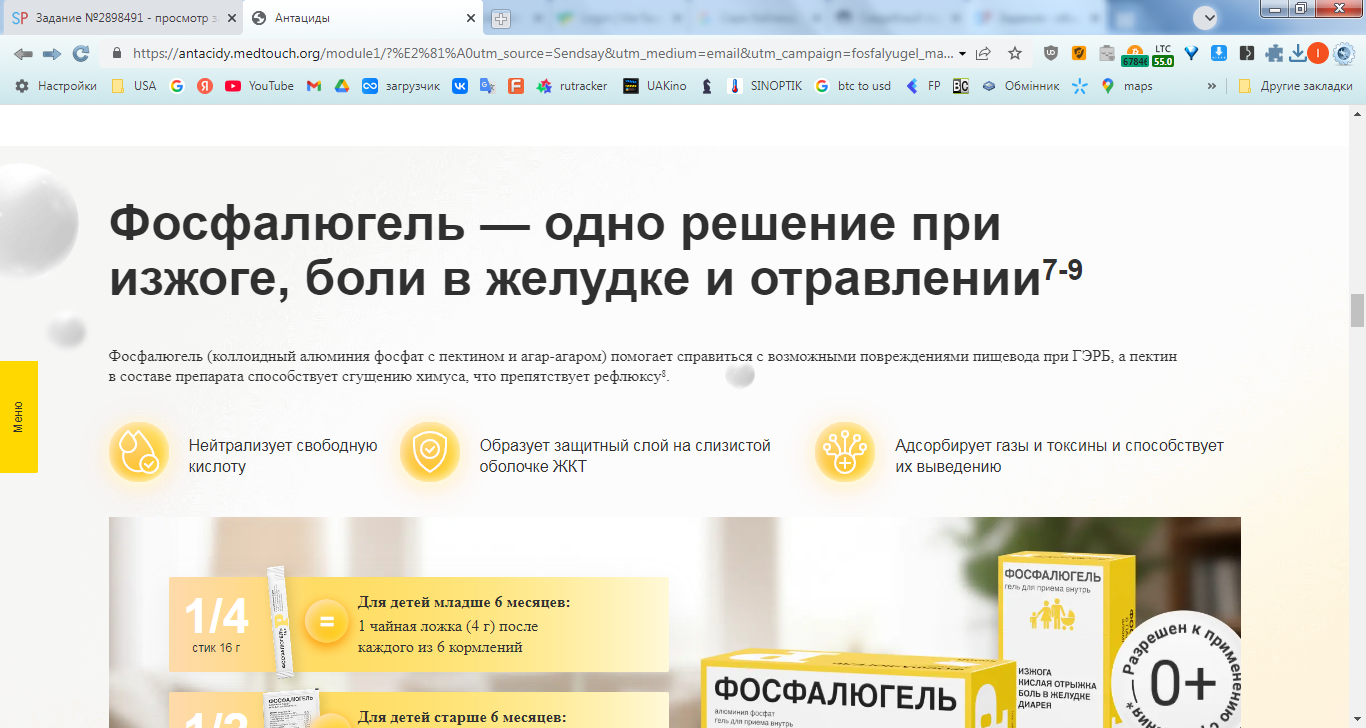The image size is (1366, 728).
Task: View site info via the padlock icon
Action: 117,53
